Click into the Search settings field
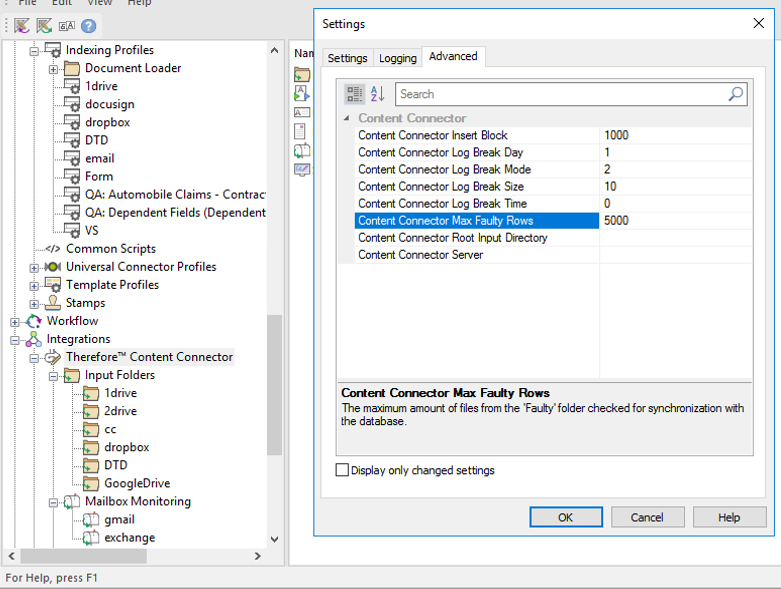The width and height of the screenshot is (781, 589). click(x=560, y=94)
